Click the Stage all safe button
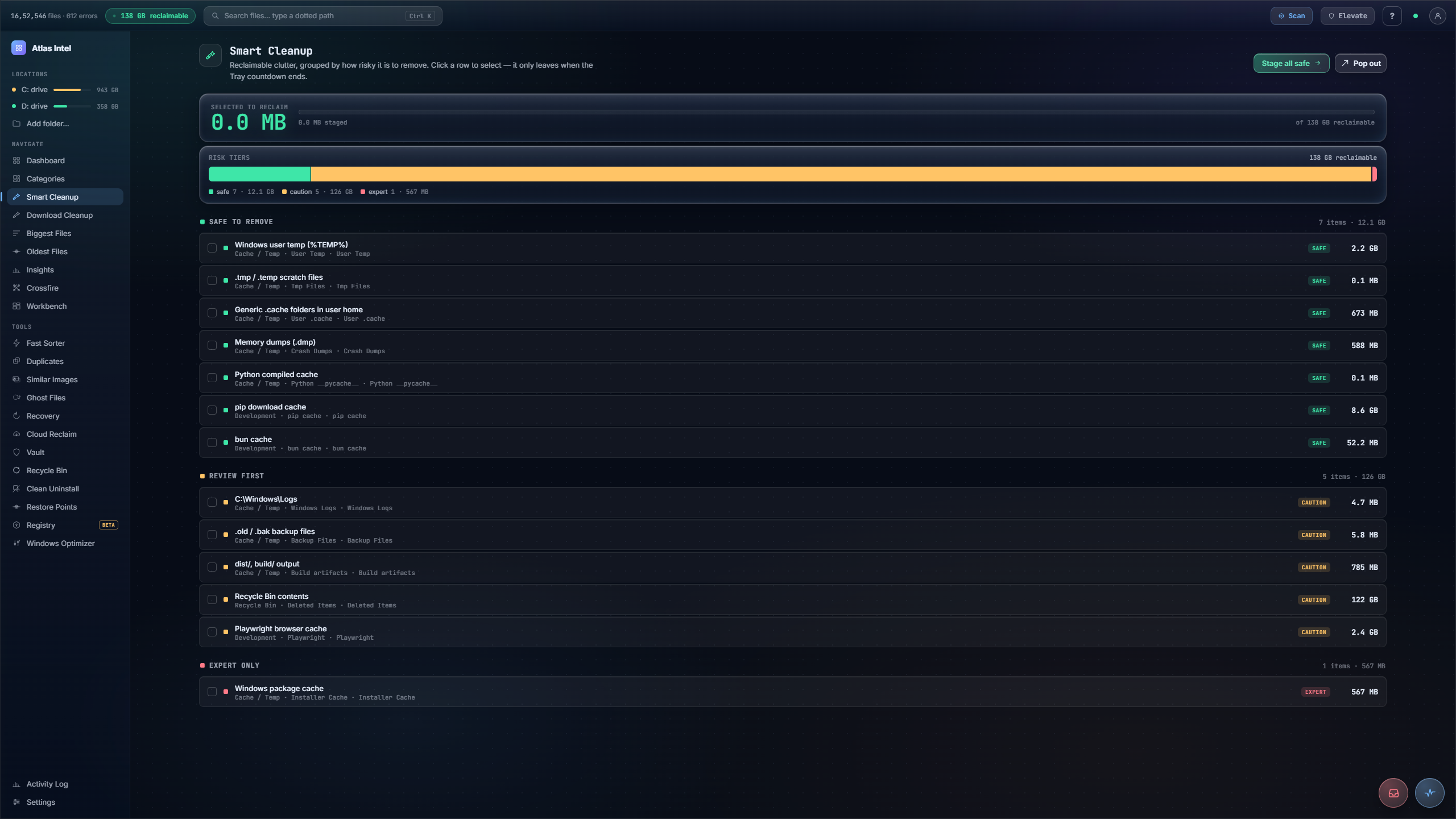 click(1291, 63)
